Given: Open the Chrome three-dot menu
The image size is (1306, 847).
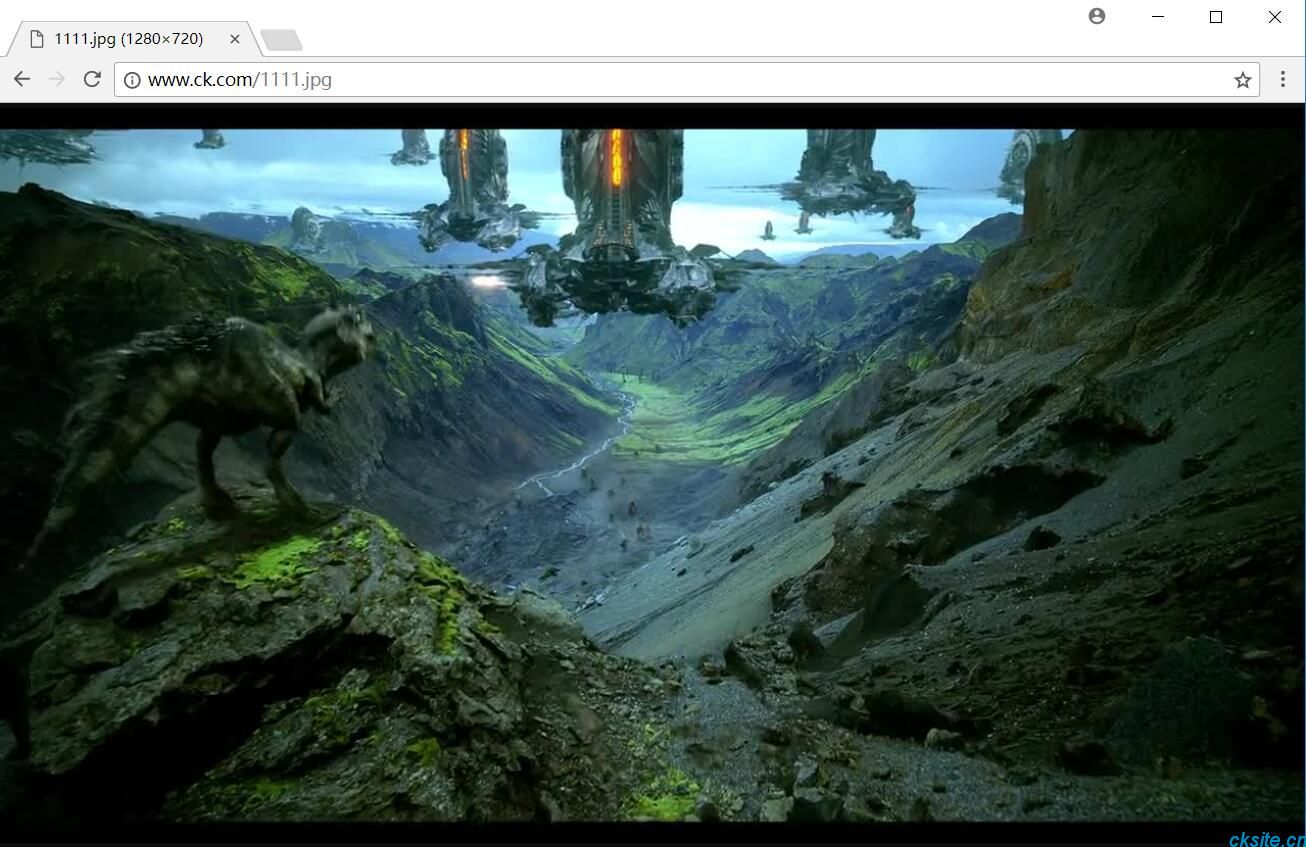Looking at the screenshot, I should click(1283, 79).
